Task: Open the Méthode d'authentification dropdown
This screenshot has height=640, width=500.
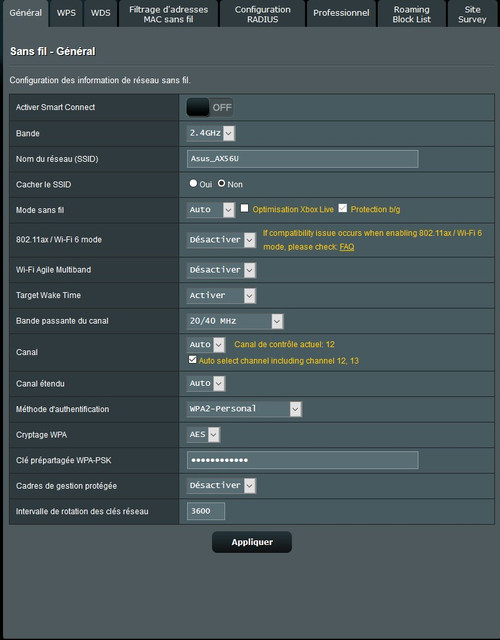Action: click(244, 409)
